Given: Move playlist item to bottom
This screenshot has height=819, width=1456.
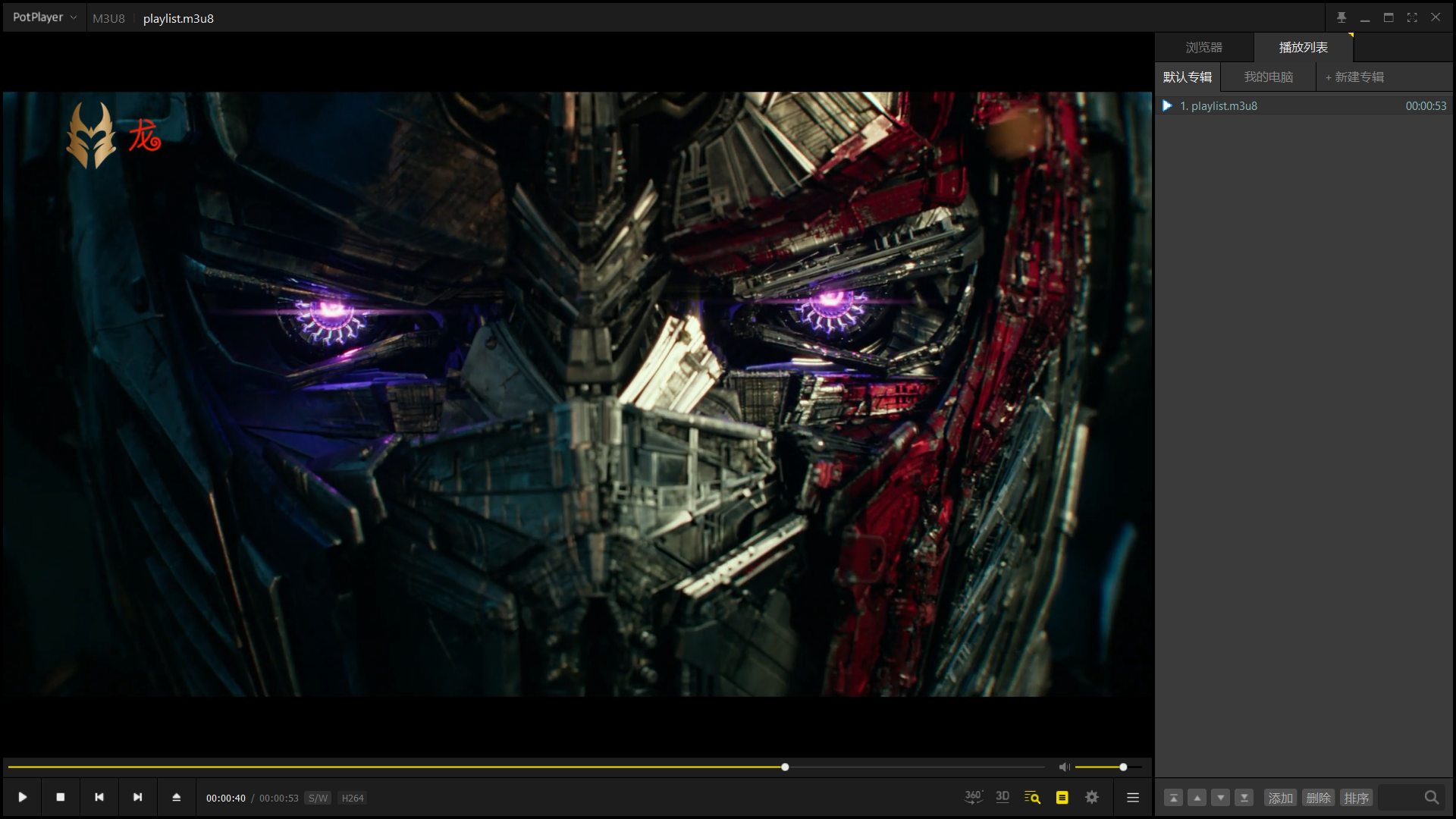Looking at the screenshot, I should point(1244,798).
